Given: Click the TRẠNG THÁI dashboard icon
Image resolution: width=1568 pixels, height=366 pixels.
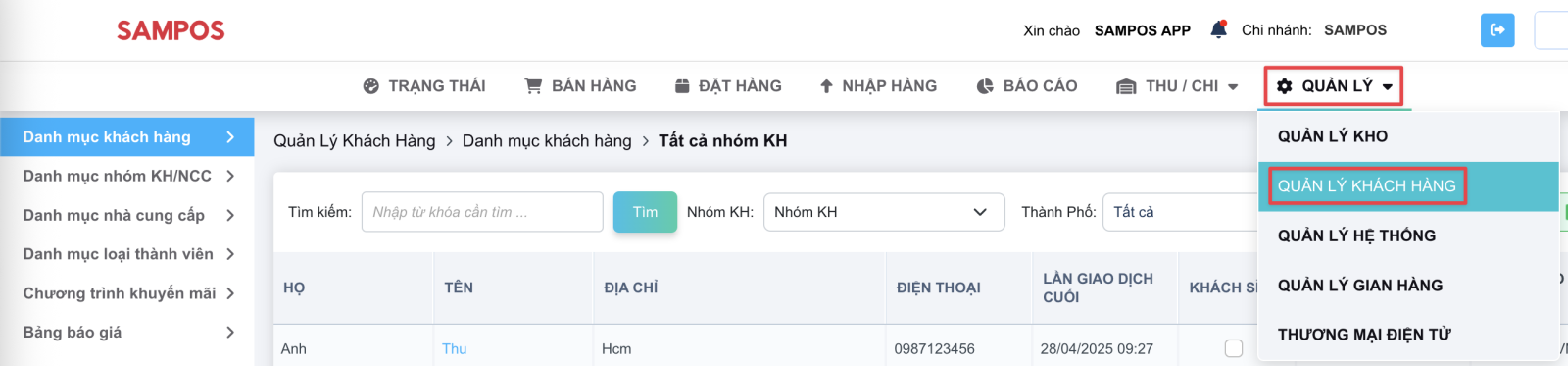Looking at the screenshot, I should tap(370, 86).
